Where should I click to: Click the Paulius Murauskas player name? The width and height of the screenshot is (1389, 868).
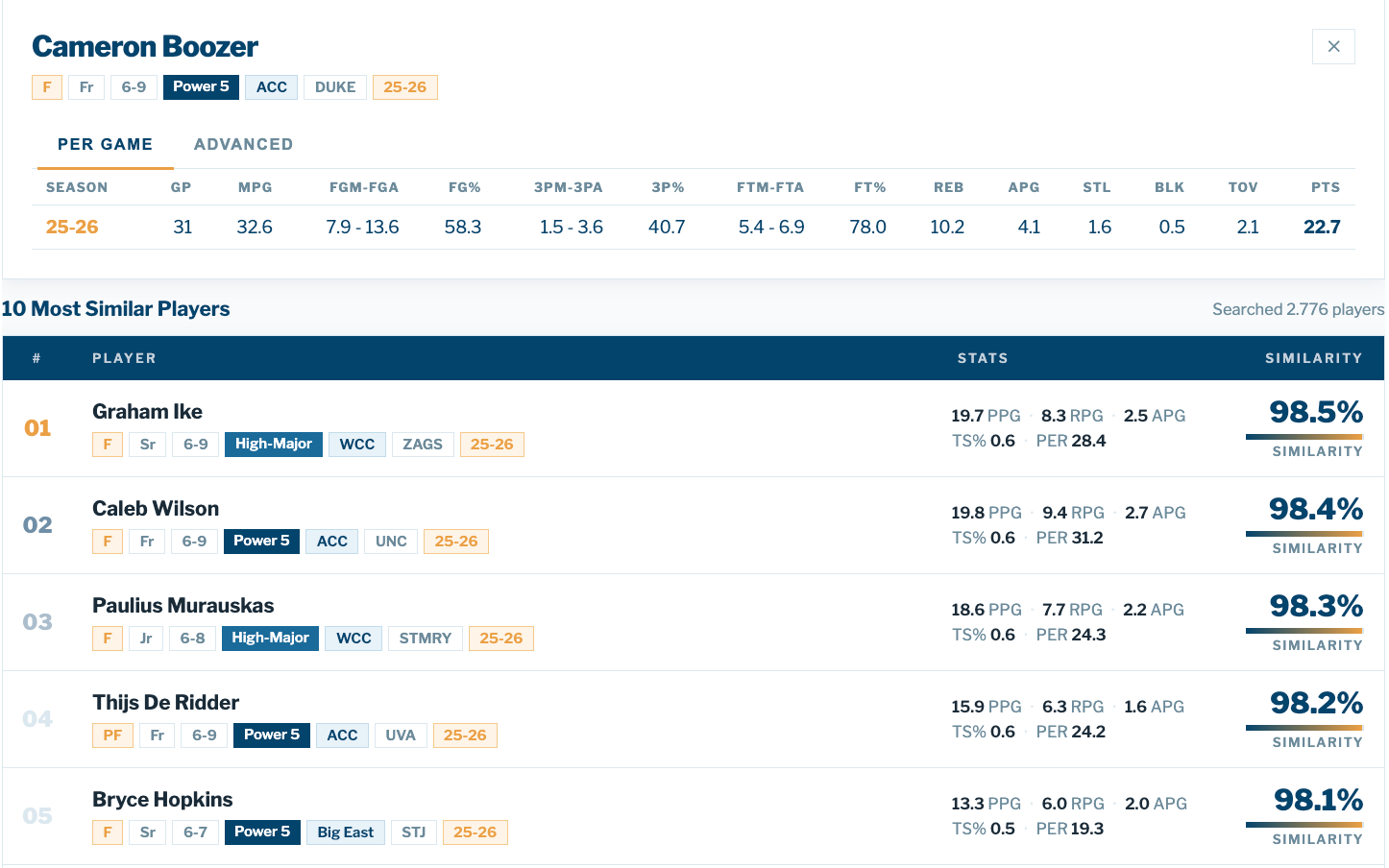click(x=183, y=606)
